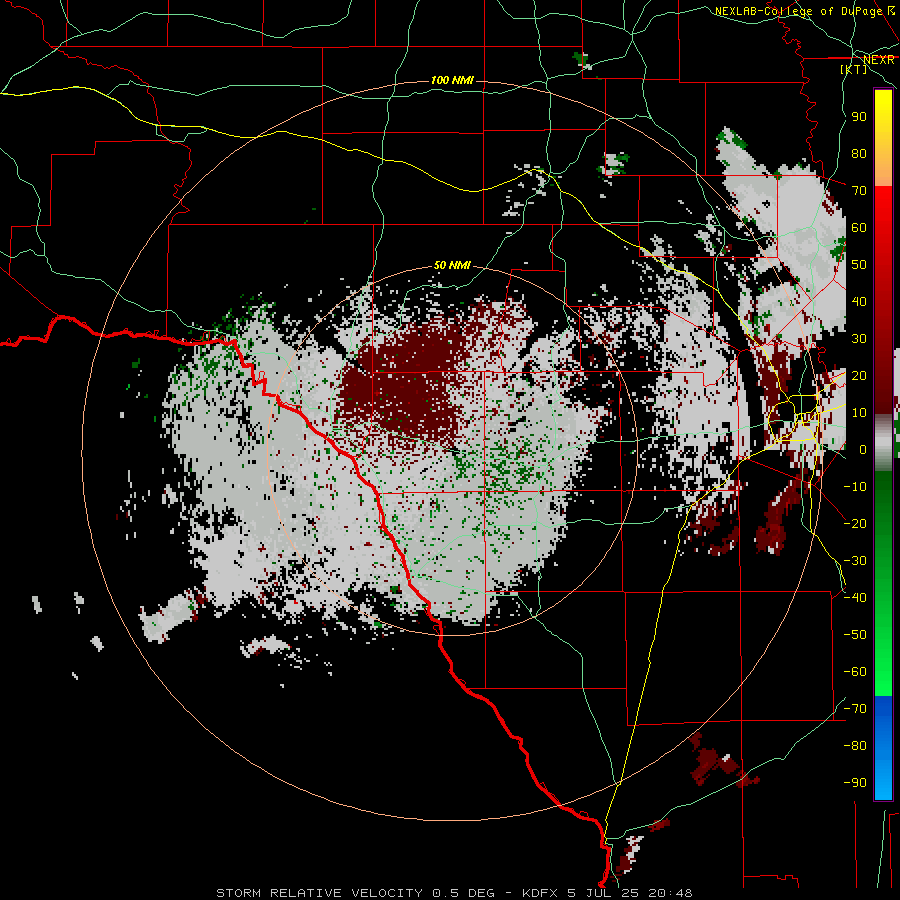
Task: Click the -10 value on velocity scale
Action: 855,487
